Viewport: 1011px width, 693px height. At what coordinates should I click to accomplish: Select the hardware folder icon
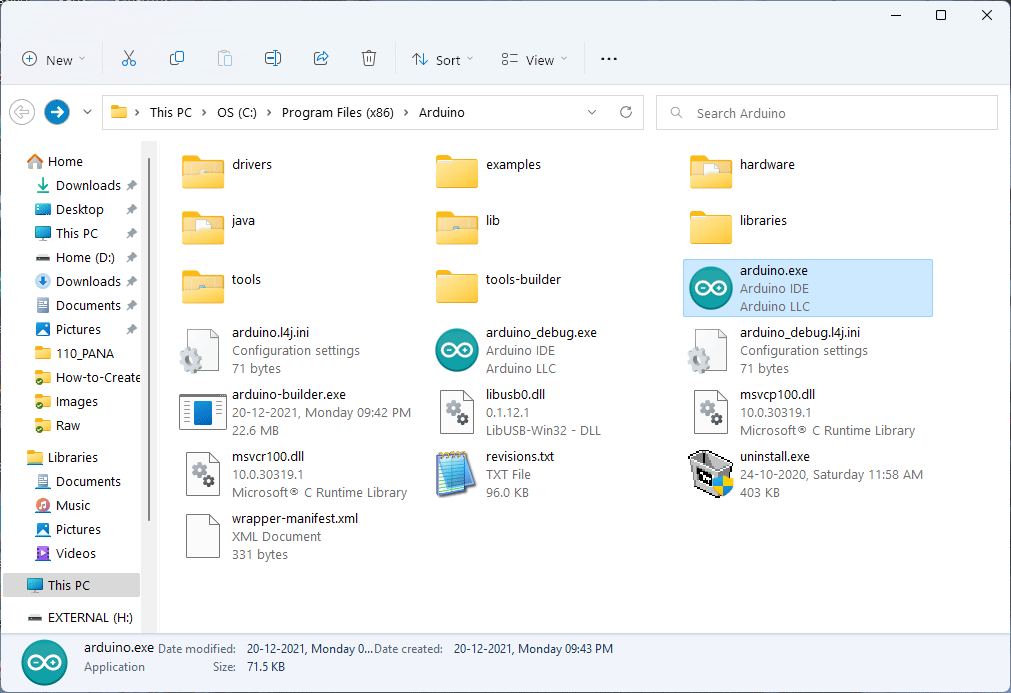[x=711, y=171]
